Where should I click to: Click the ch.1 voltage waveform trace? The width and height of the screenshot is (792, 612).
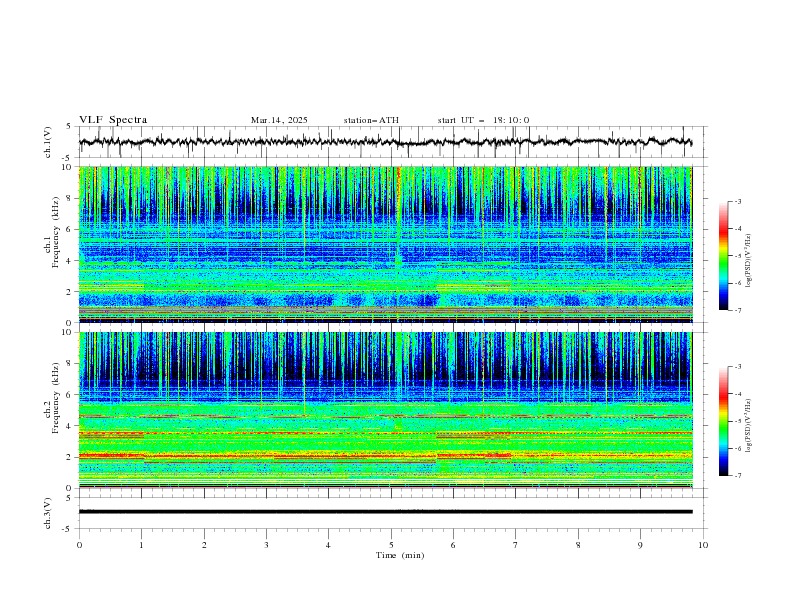[x=385, y=142]
